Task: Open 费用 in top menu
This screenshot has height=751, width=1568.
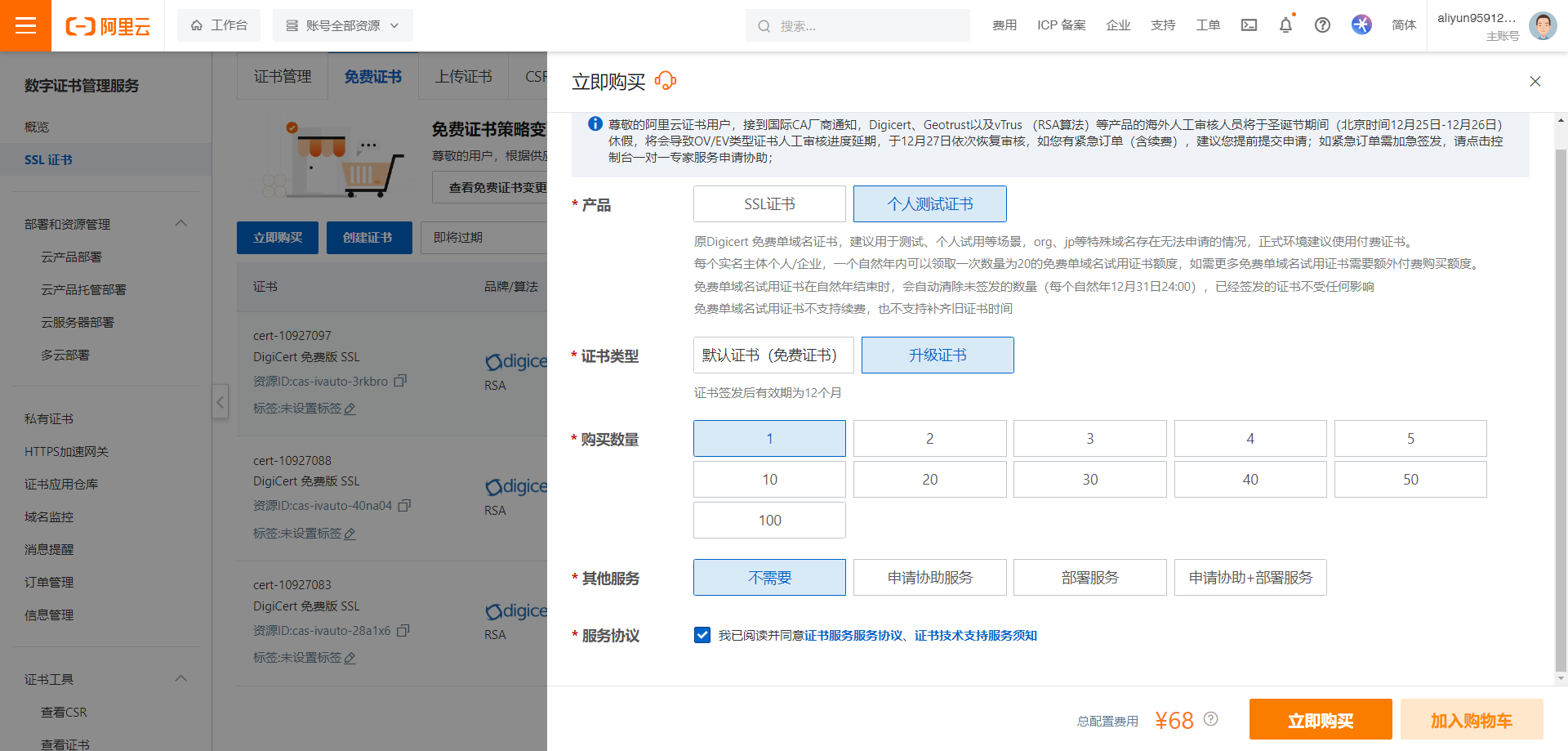Action: coord(1004,25)
